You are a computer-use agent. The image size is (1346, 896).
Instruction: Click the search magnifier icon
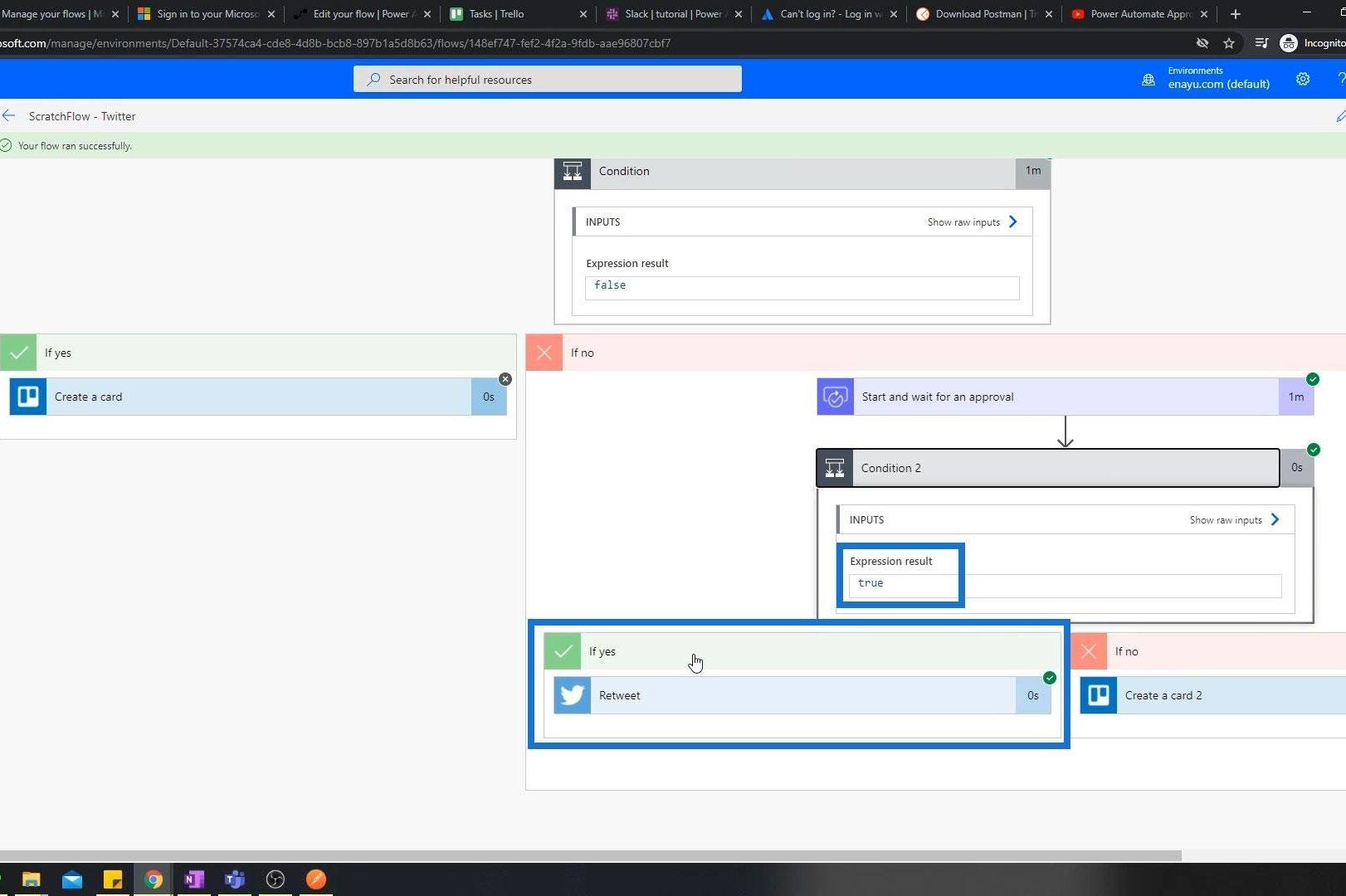click(x=373, y=80)
